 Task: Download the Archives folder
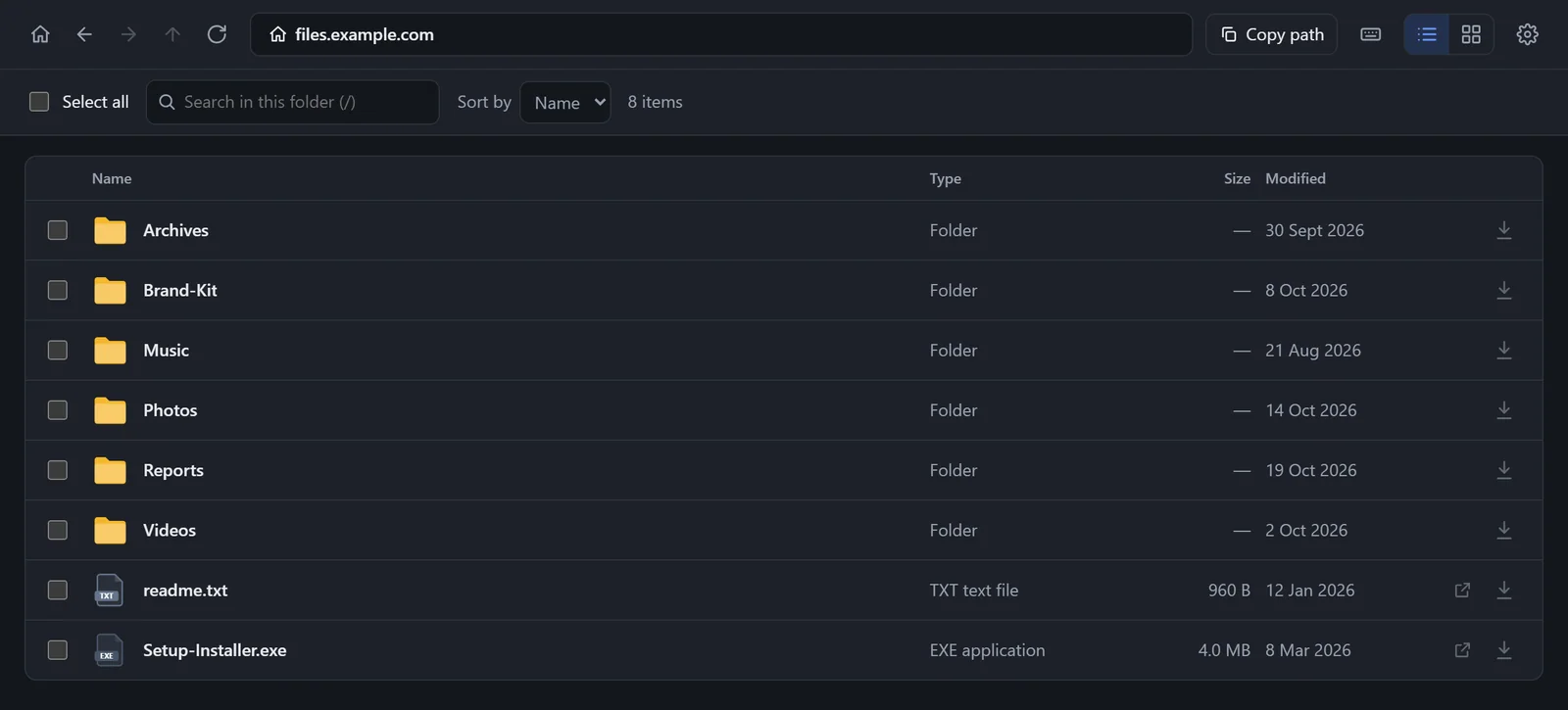coord(1504,230)
